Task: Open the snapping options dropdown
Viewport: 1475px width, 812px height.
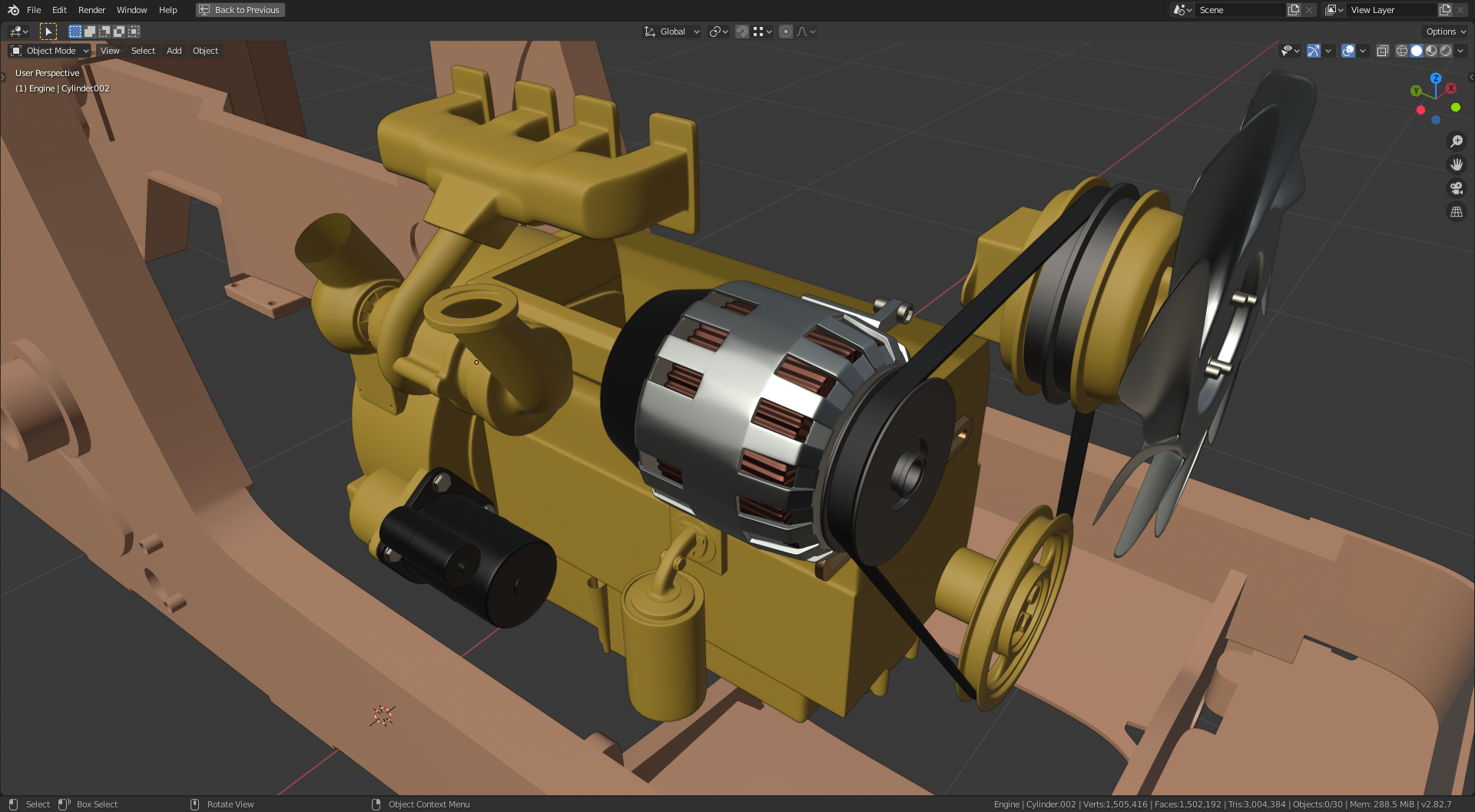Action: click(762, 31)
